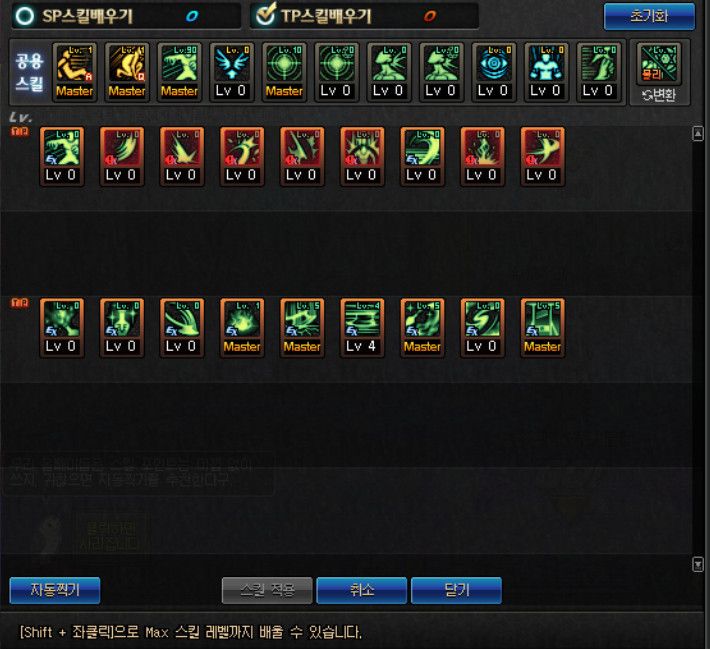Click the scrollbar up arrow
Image resolution: width=710 pixels, height=649 pixels.
point(698,134)
